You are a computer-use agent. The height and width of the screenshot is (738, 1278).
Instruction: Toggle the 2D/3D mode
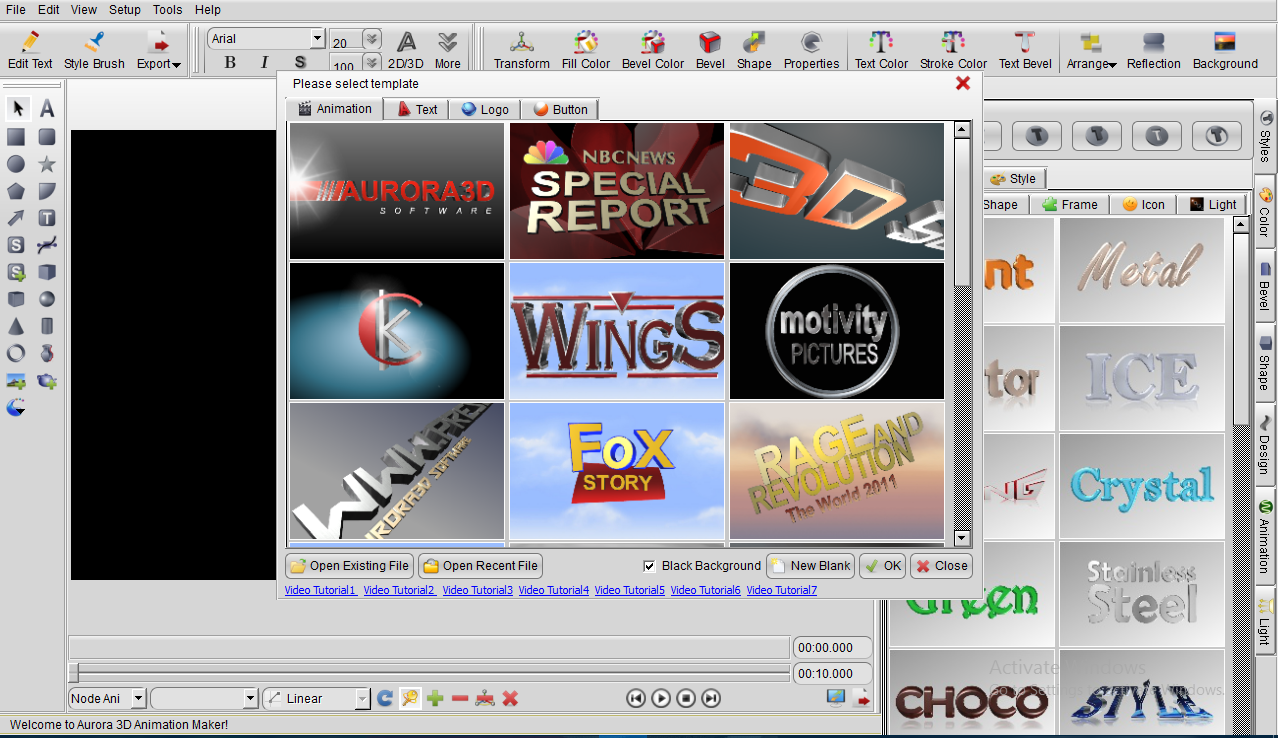coord(406,50)
